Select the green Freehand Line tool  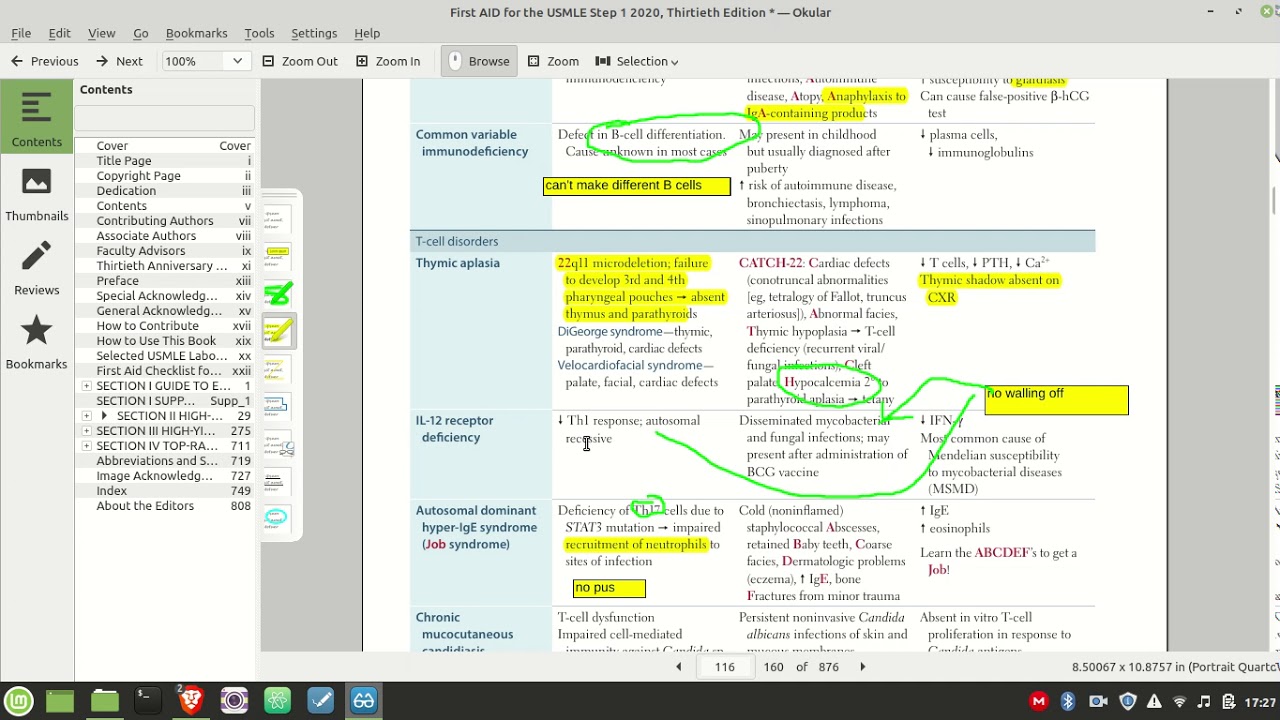277,293
